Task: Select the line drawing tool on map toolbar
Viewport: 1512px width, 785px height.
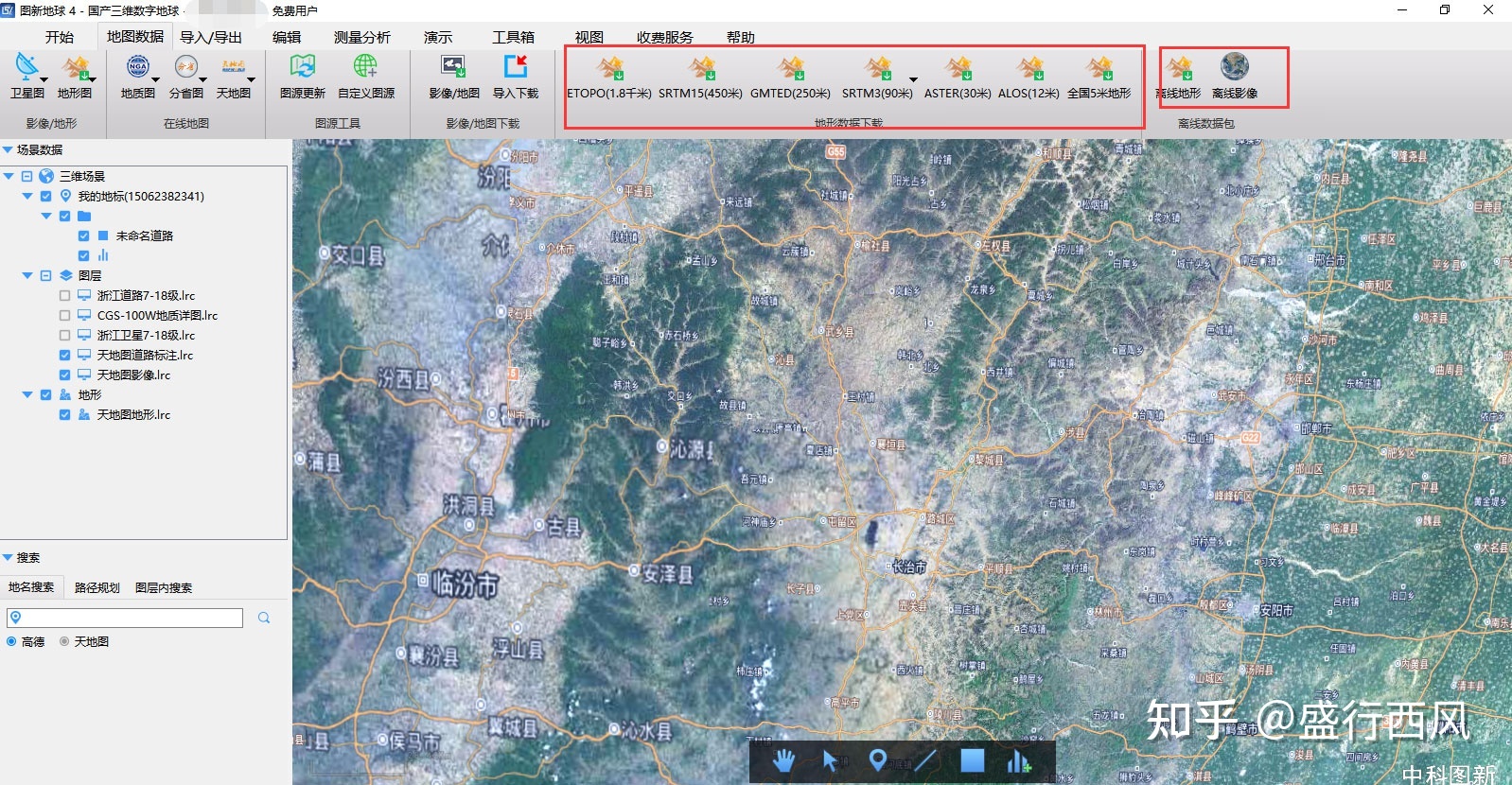Action: click(x=925, y=760)
